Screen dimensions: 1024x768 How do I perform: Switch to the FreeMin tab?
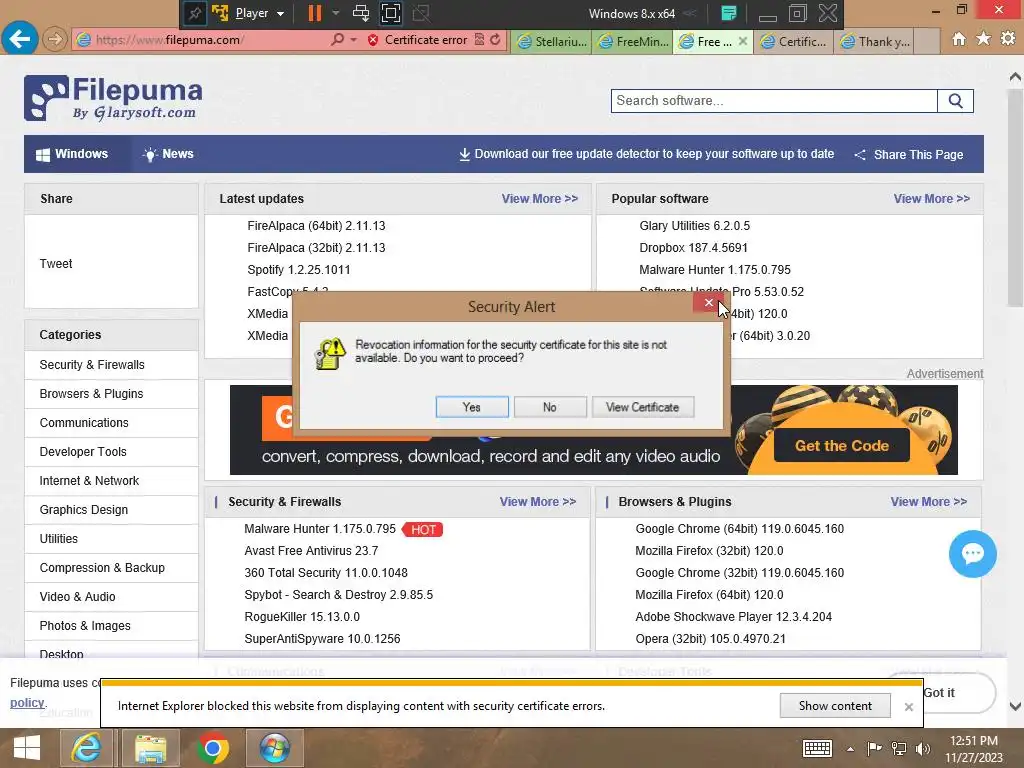(632, 42)
